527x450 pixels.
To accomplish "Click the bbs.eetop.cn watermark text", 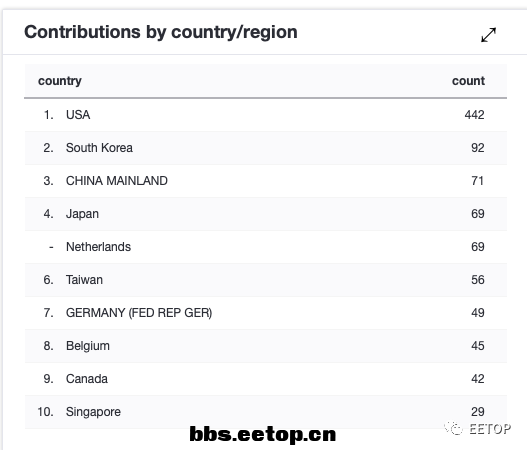I will (x=262, y=434).
